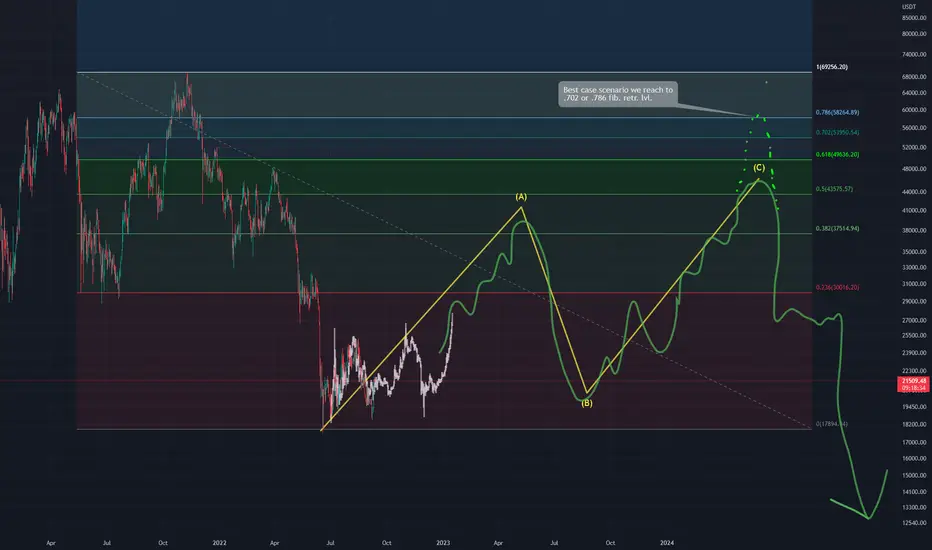This screenshot has height=550, width=932.
Task: Click the 64000.00 price axis label
Action: coord(914,93)
